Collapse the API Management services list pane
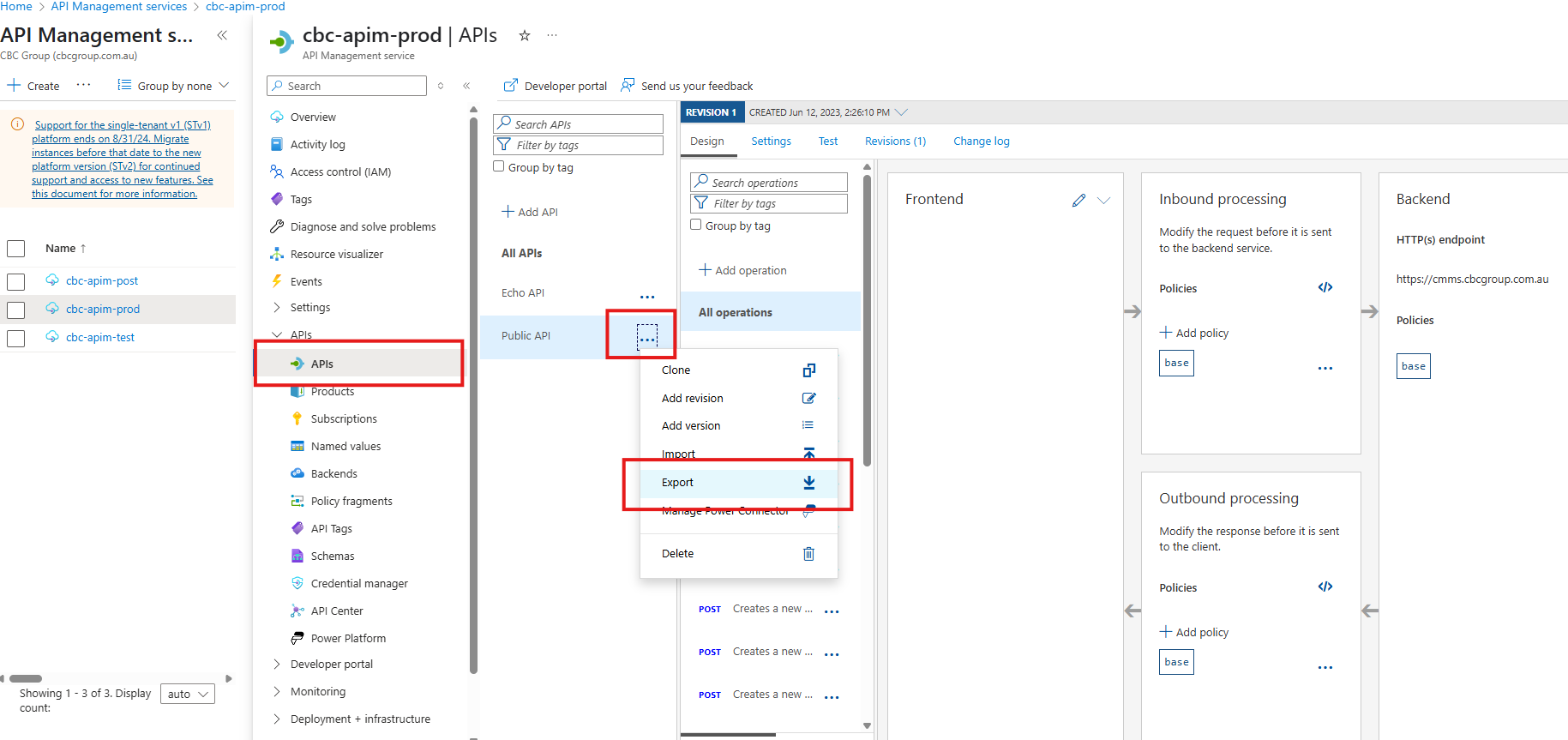This screenshot has height=740, width=1568. pos(222,35)
